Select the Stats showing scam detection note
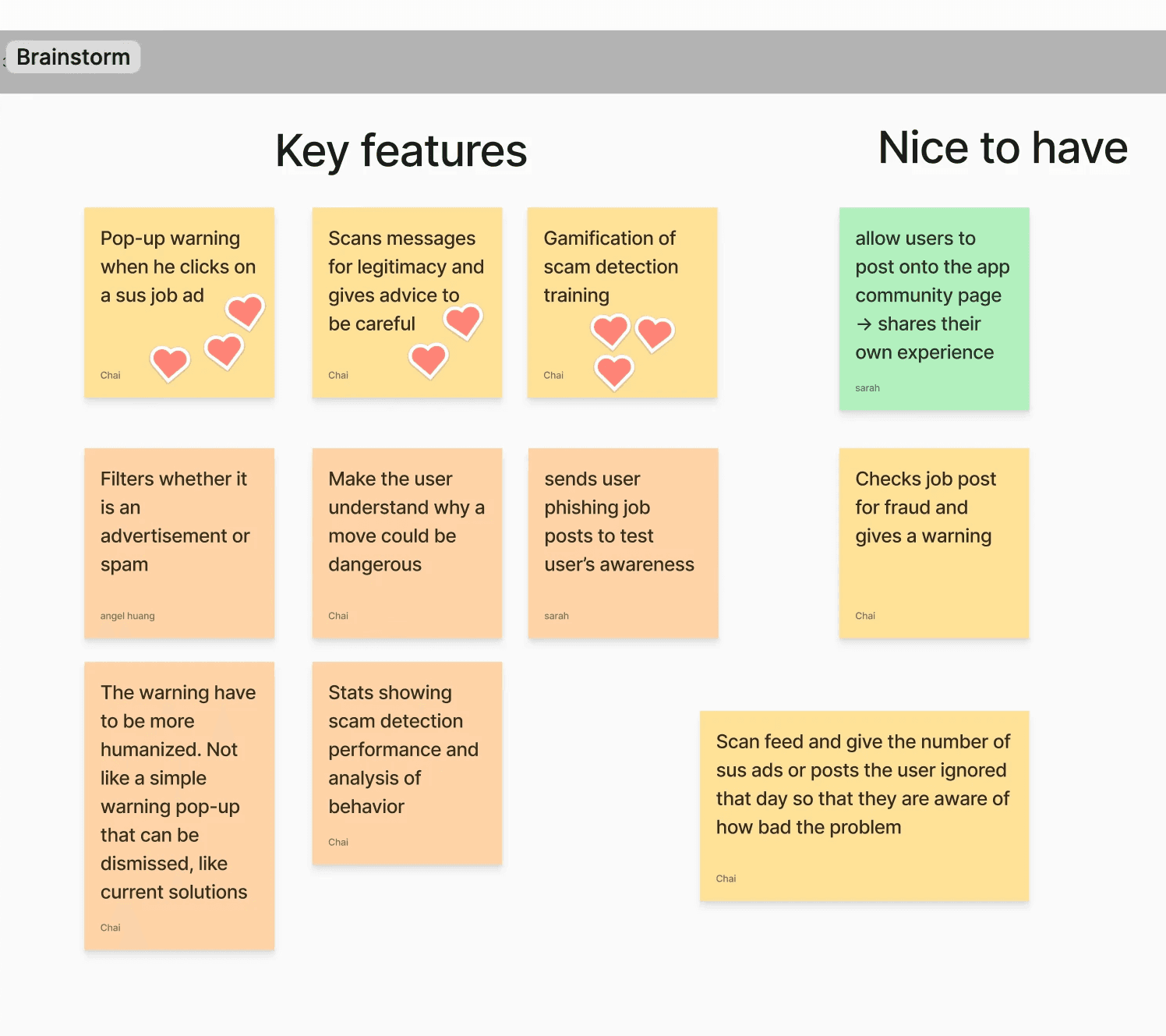 (x=407, y=763)
